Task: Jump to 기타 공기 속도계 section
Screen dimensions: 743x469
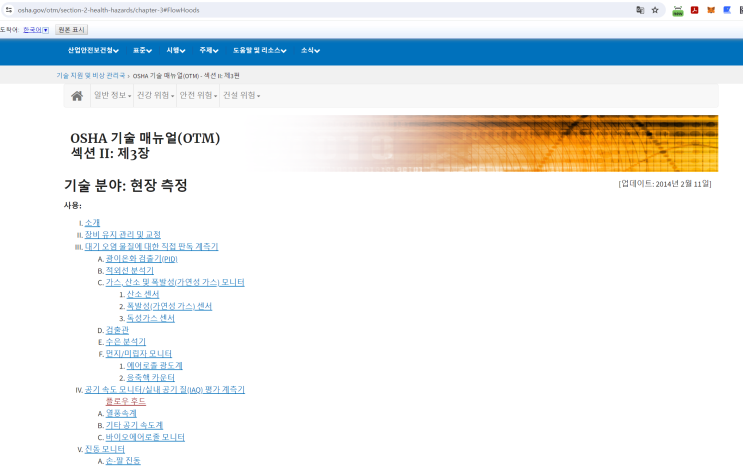Action: coord(134,425)
